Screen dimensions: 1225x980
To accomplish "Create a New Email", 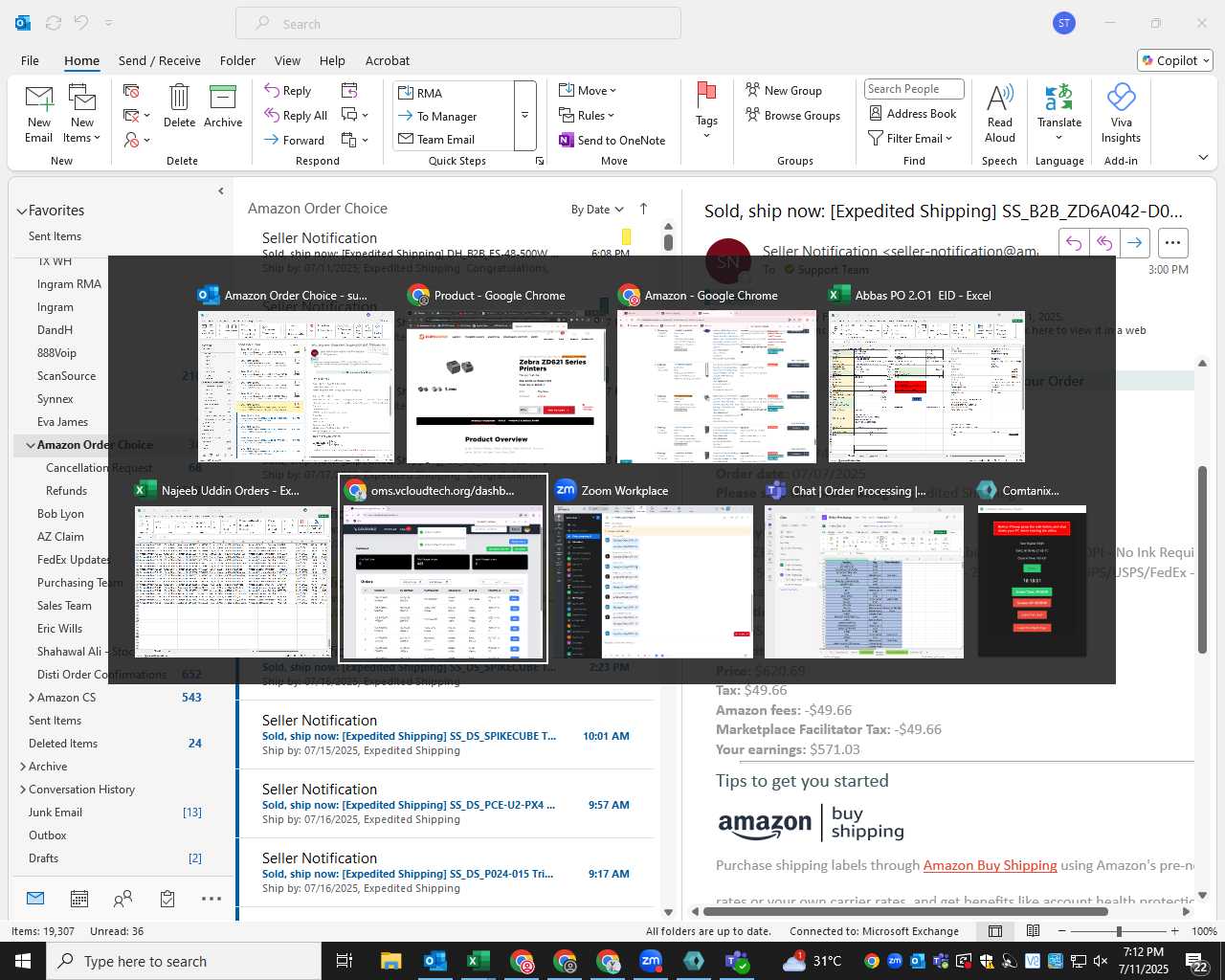I will click(39, 113).
